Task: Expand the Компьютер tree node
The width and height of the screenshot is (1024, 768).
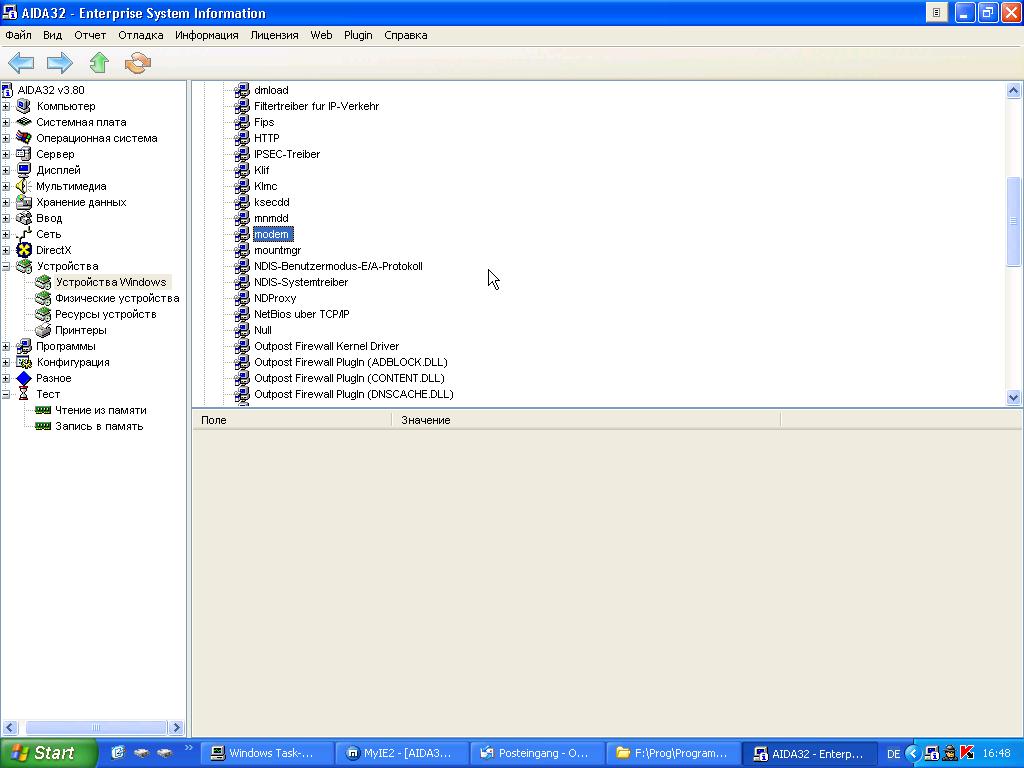Action: [6, 106]
